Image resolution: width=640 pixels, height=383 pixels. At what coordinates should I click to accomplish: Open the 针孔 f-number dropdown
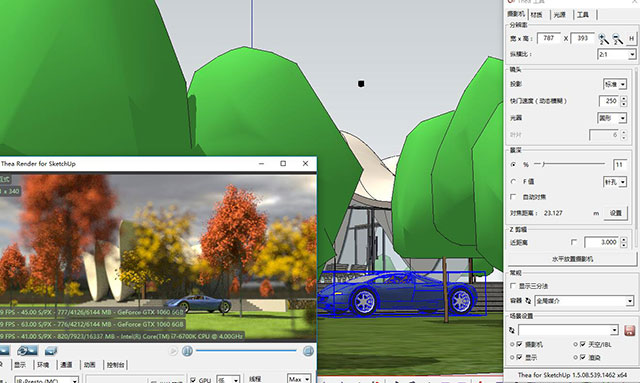615,182
